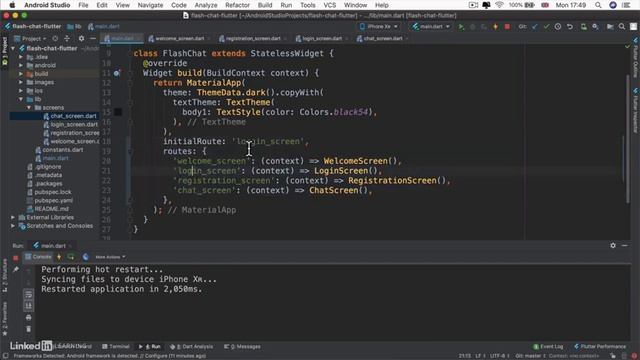This screenshot has width=640, height=360.
Task: Click the Git update project arrow icon
Action: pyautogui.click(x=535, y=27)
